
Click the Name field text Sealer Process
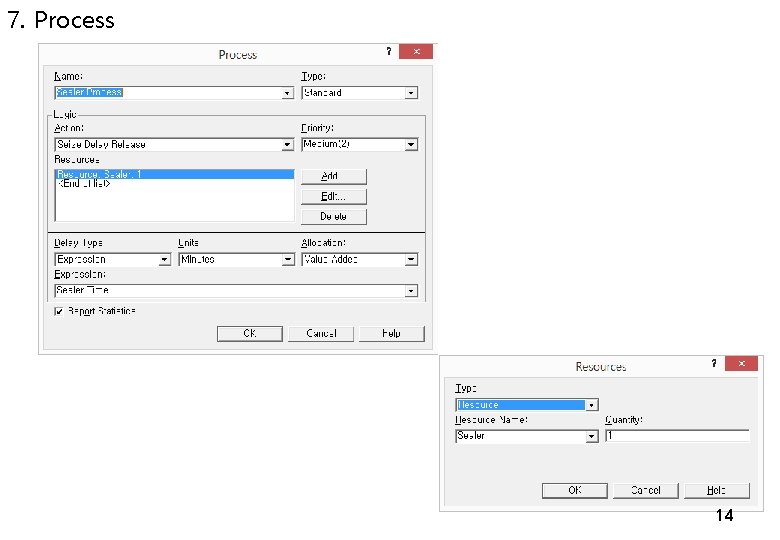coord(89,92)
